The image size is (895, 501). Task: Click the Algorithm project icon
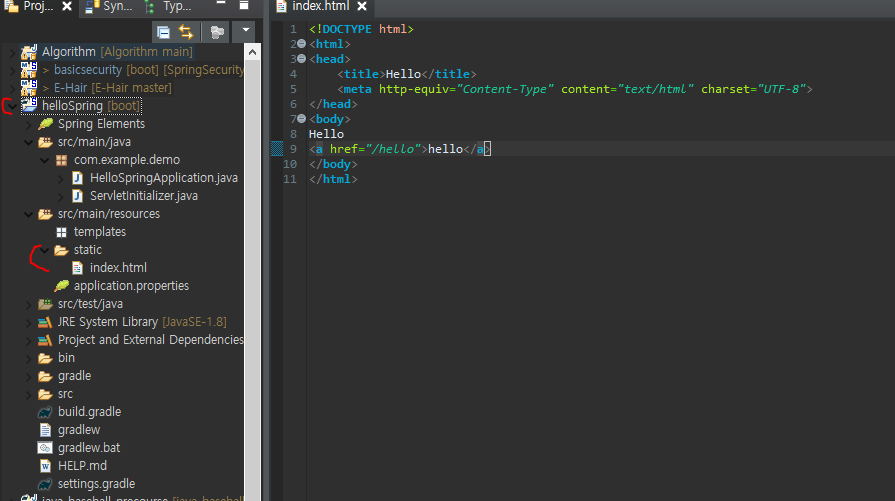[x=29, y=52]
